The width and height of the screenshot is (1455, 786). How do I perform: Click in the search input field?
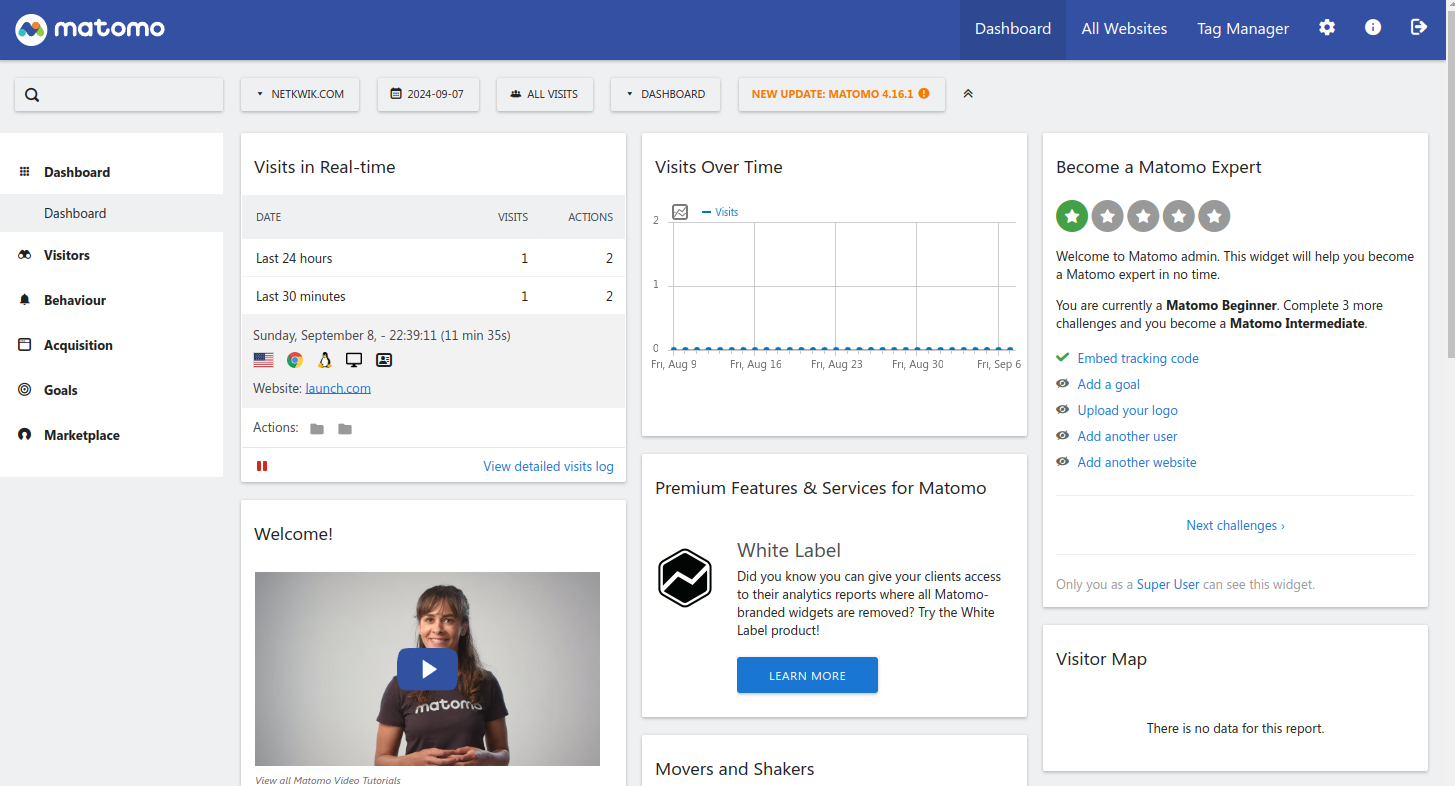click(x=119, y=95)
